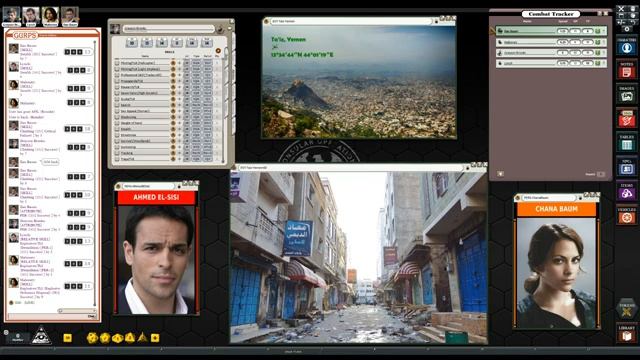Image resolution: width=640 pixels, height=360 pixels.
Task: Click the orange add-skill button above the list
Action: click(x=218, y=51)
